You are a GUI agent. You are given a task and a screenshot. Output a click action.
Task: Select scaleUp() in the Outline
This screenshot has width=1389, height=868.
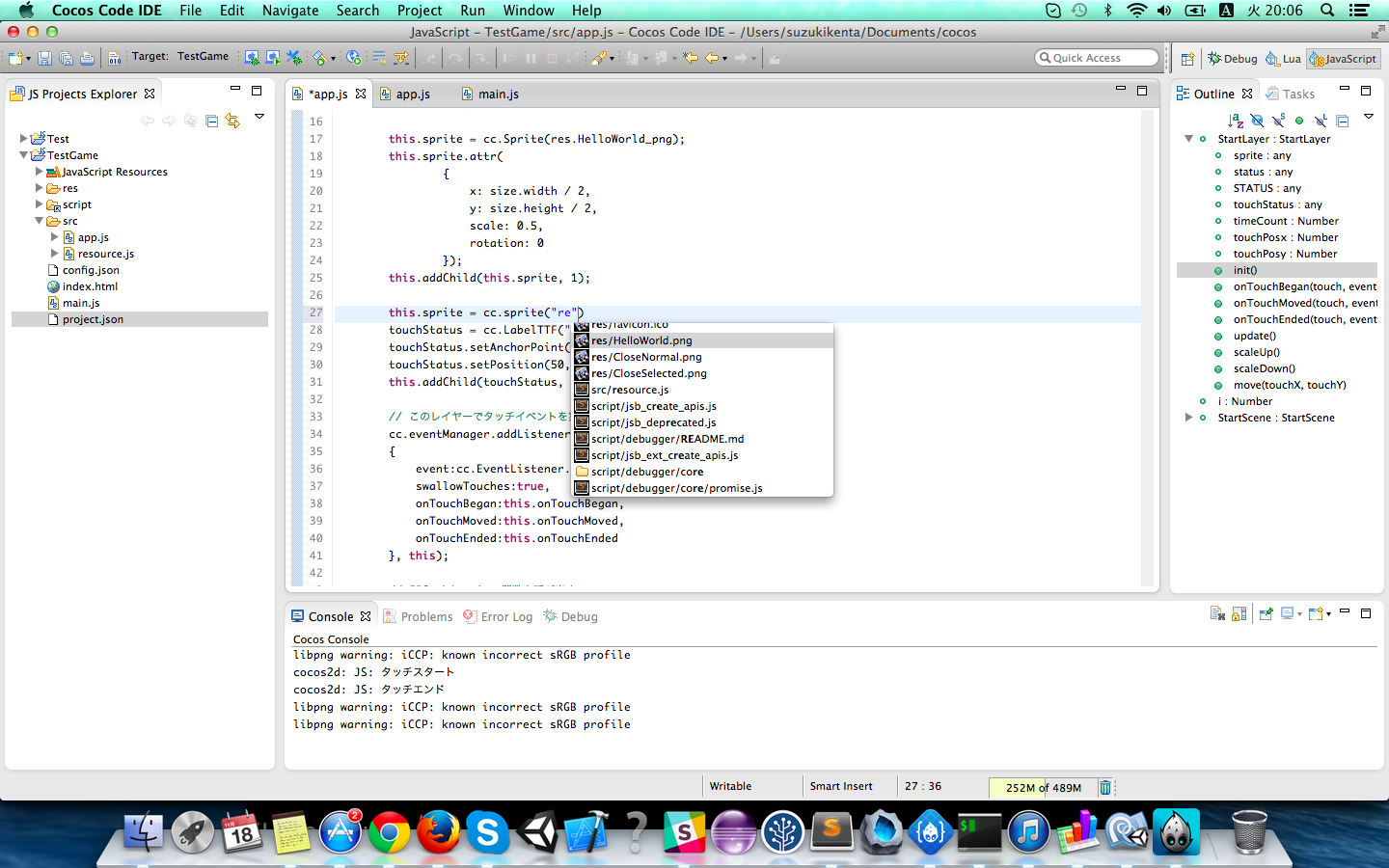[x=1256, y=352]
